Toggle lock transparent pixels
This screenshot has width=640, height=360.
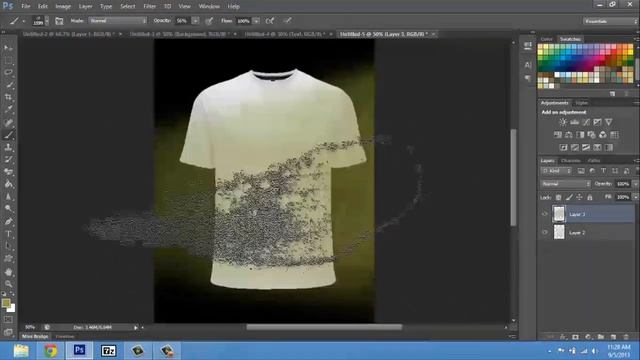(558, 197)
